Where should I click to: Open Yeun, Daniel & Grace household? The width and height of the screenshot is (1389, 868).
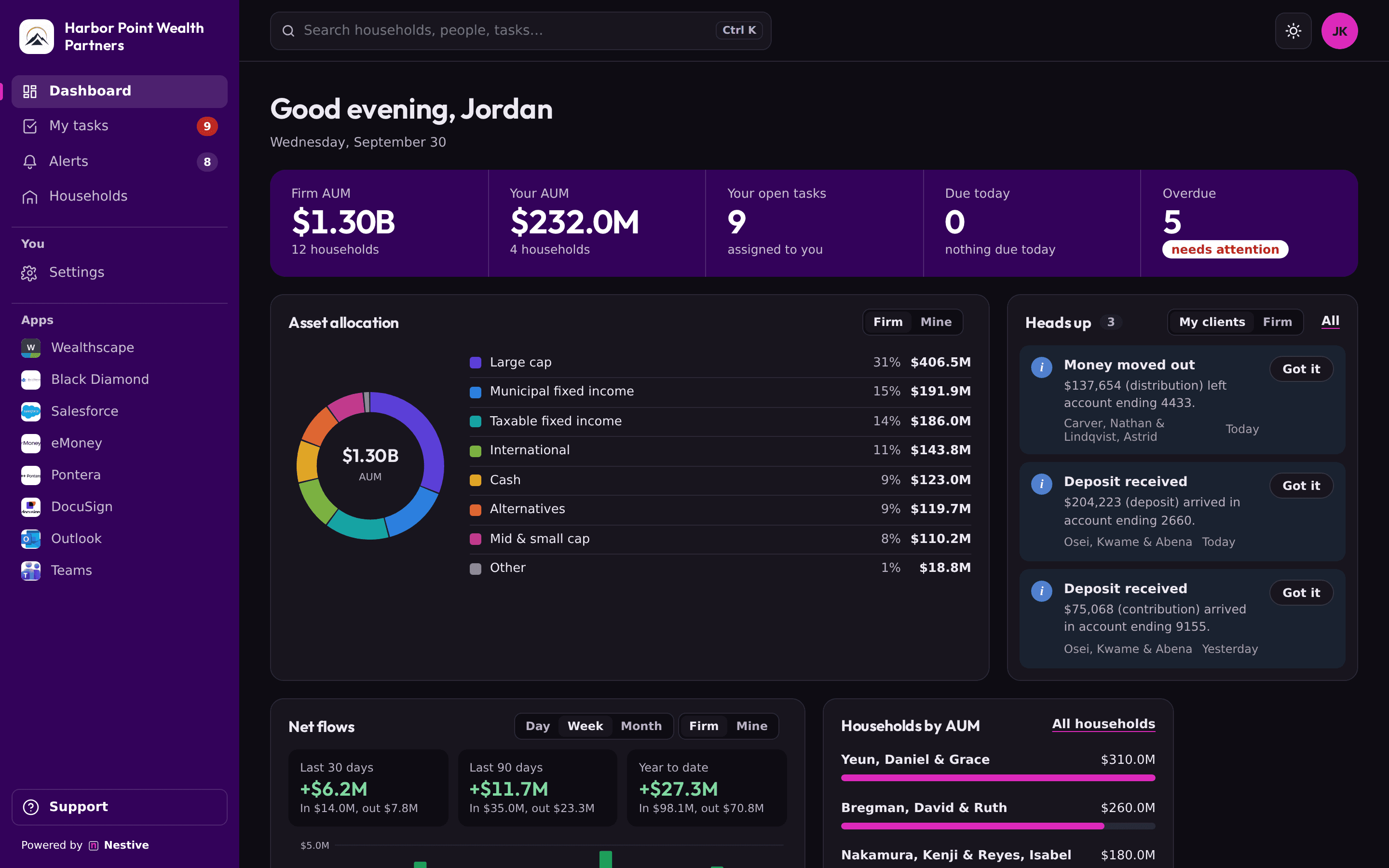[x=997, y=768]
